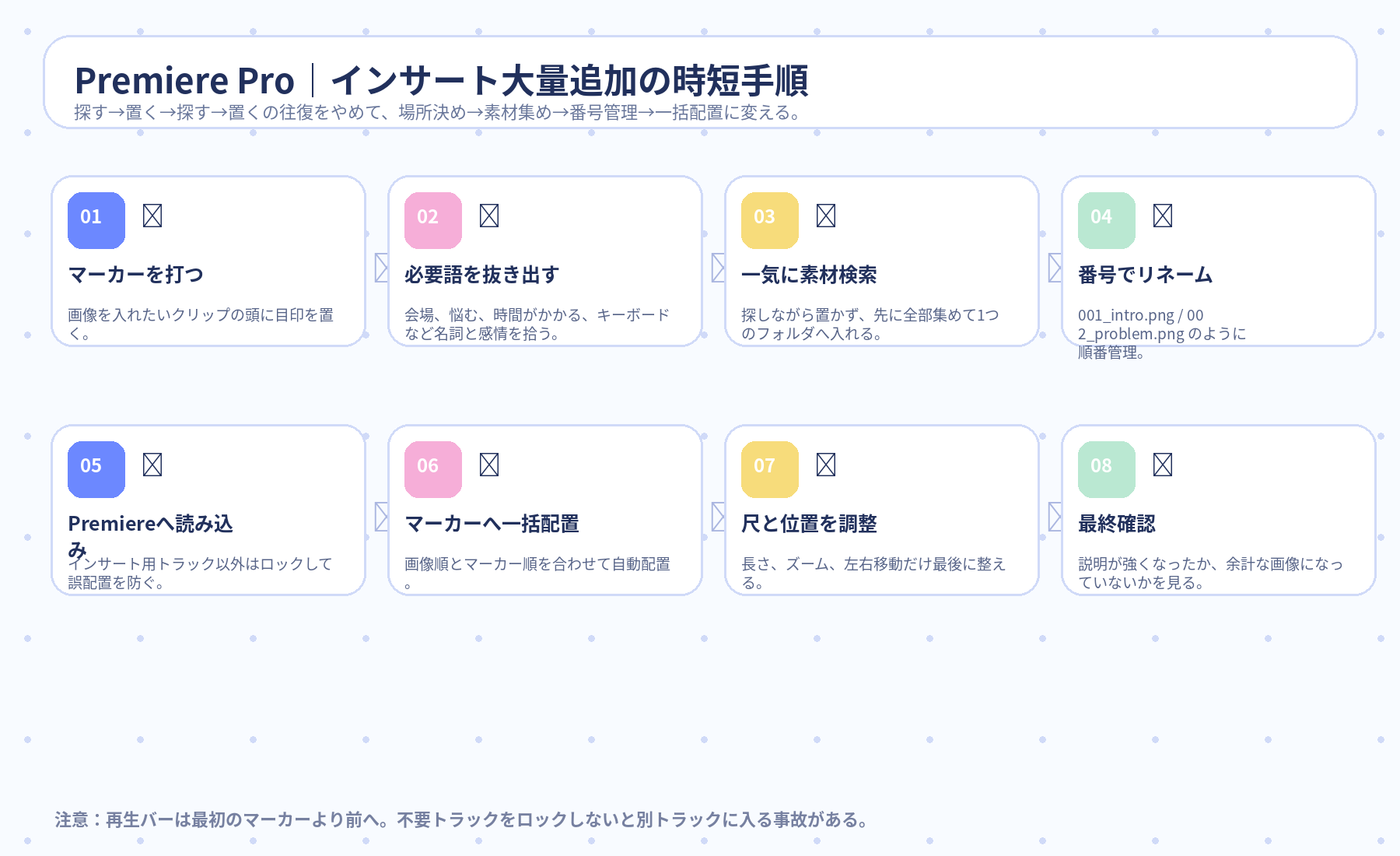Click the blue 05 step badge
1400x856 pixels.
(x=96, y=469)
